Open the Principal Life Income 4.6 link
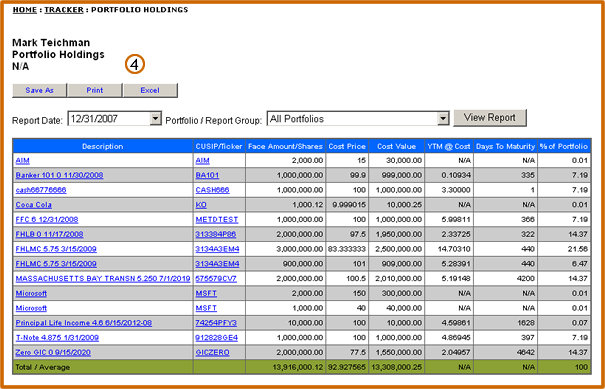This screenshot has height=389, width=605. pyautogui.click(x=84, y=323)
